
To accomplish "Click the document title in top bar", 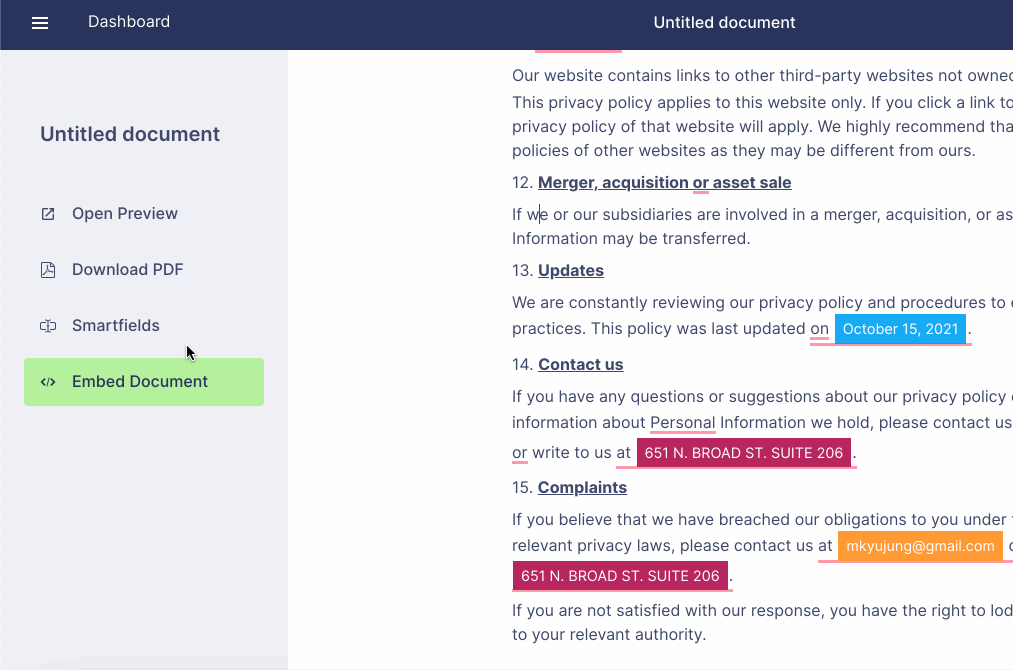I will pos(724,23).
